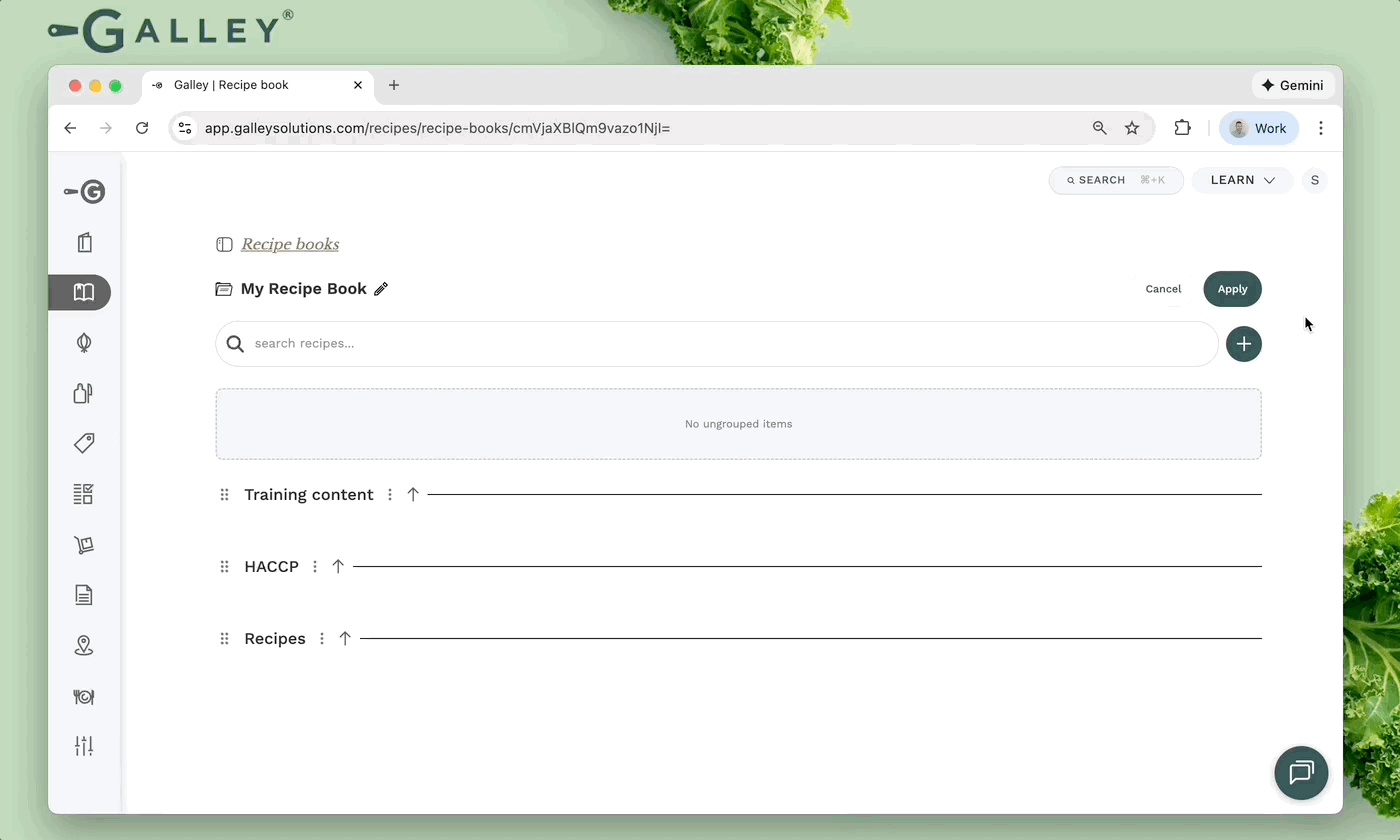Open the LEARN dropdown menu
The height and width of the screenshot is (840, 1400).
1242,180
